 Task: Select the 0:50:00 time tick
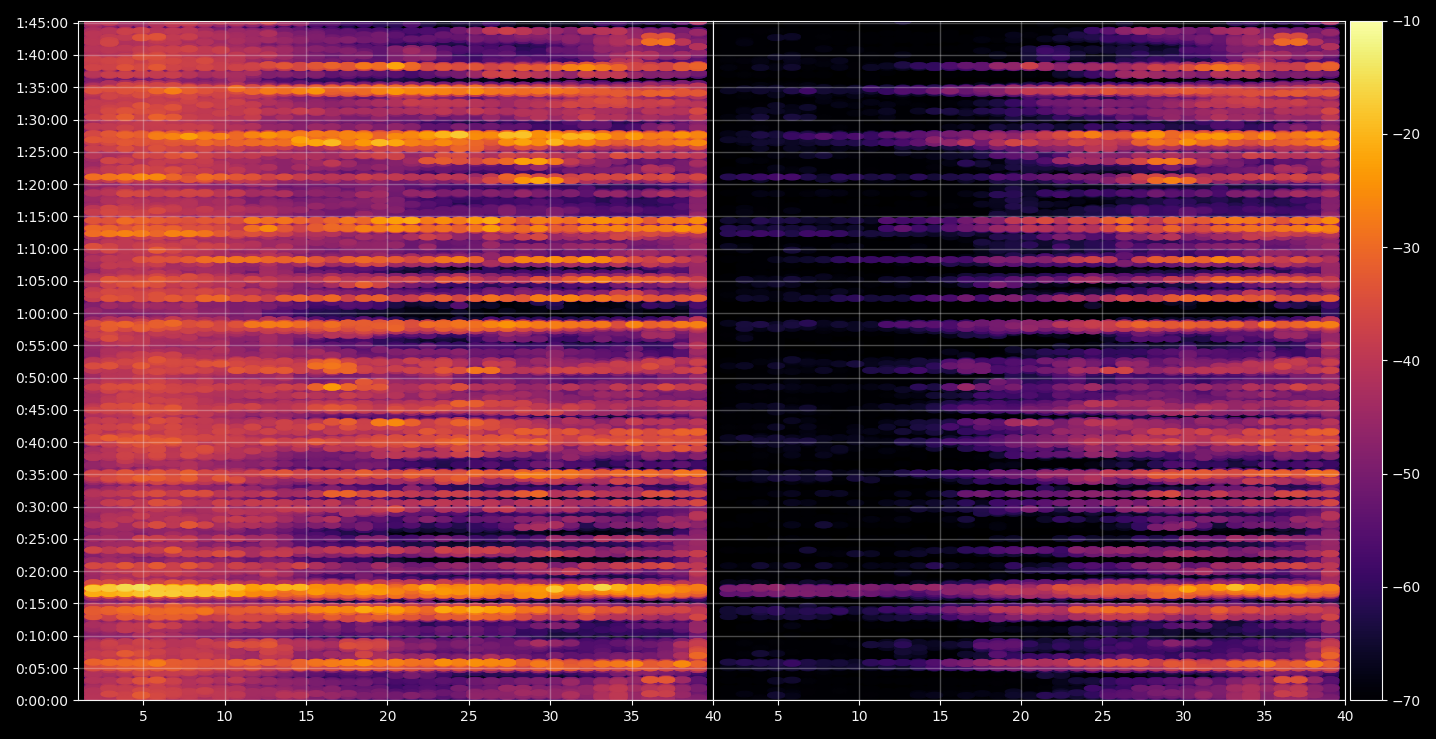42,378
